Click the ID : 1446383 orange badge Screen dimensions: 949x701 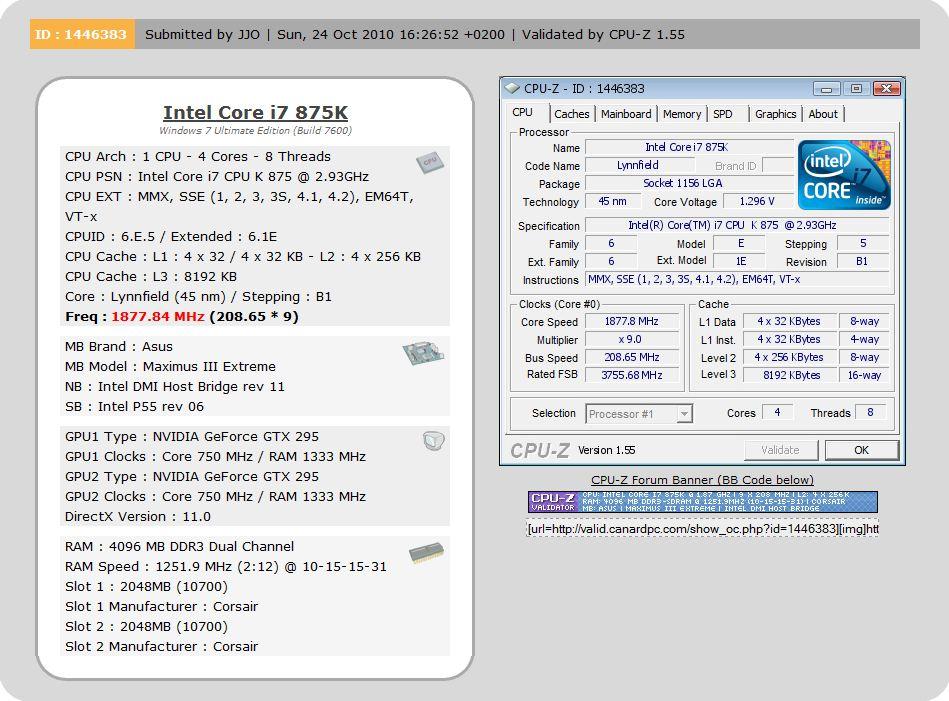(82, 35)
